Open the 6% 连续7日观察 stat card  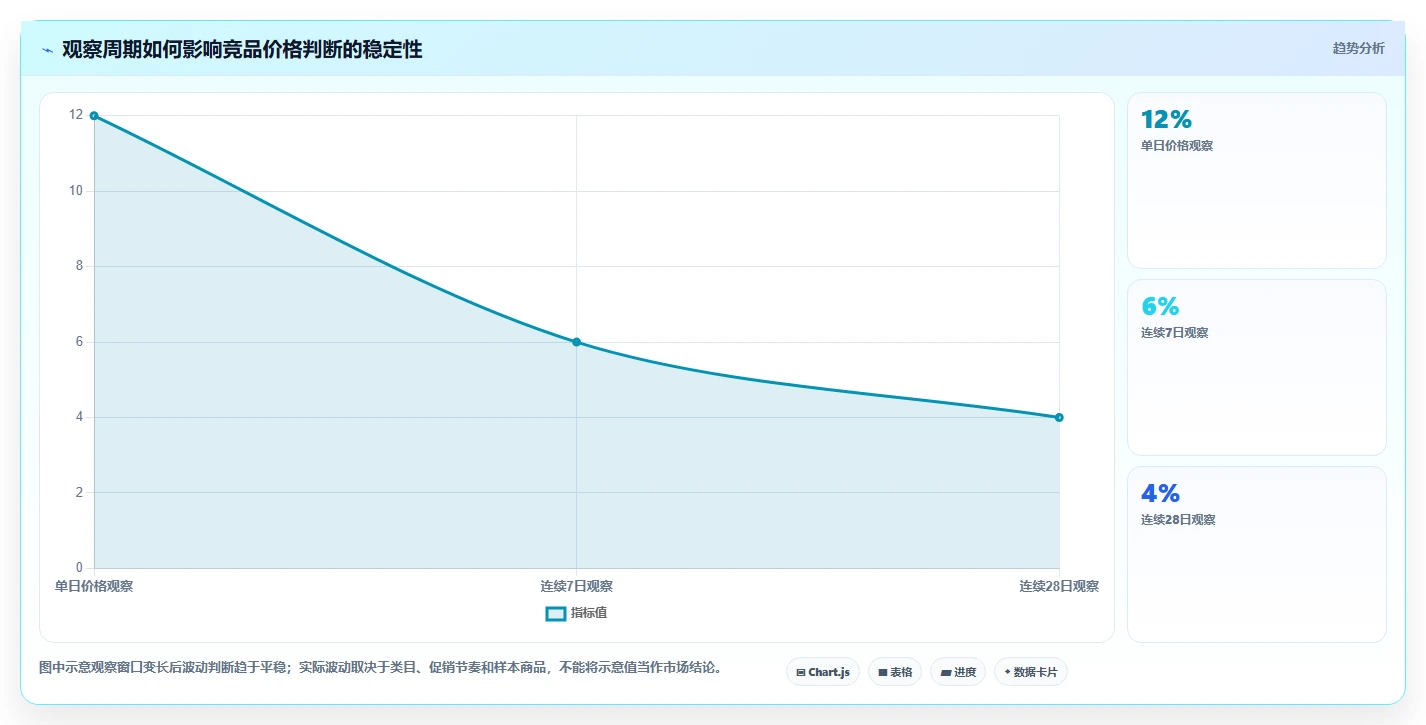[1256, 367]
